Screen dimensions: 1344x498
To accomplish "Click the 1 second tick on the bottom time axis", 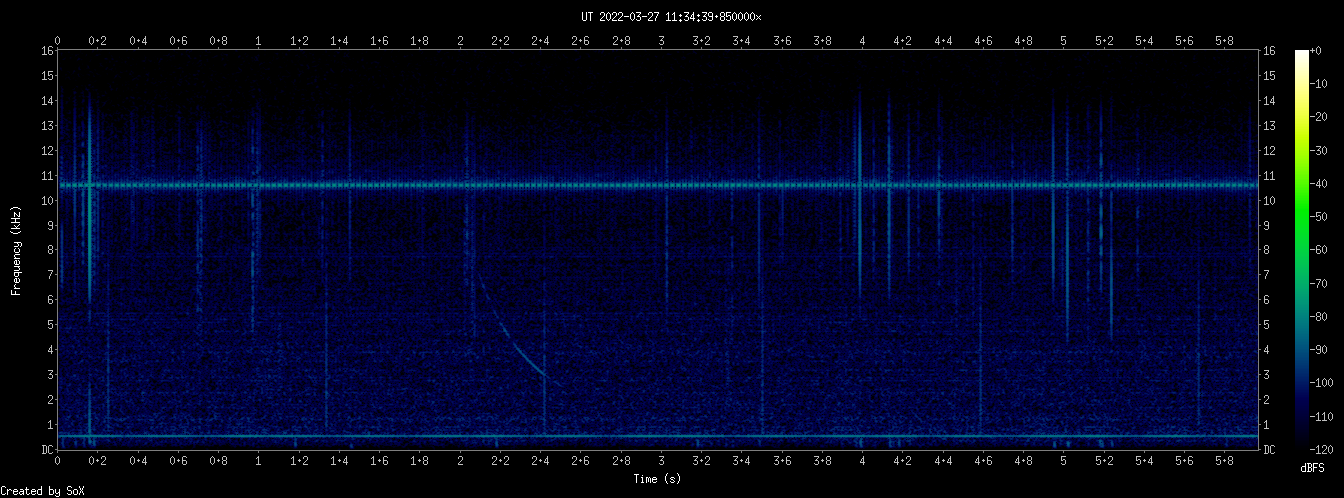I will tap(259, 461).
